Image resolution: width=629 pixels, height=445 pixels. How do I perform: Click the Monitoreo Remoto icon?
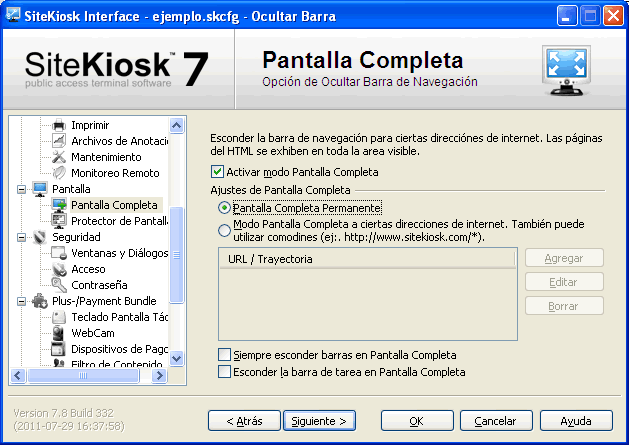[x=59, y=173]
